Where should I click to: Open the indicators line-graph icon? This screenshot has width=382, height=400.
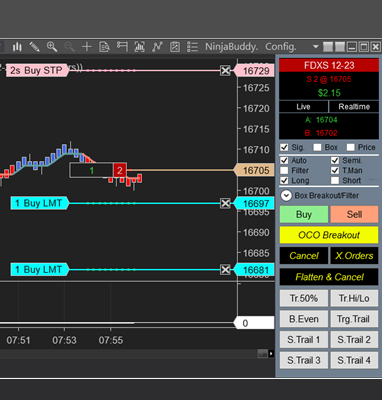point(157,47)
